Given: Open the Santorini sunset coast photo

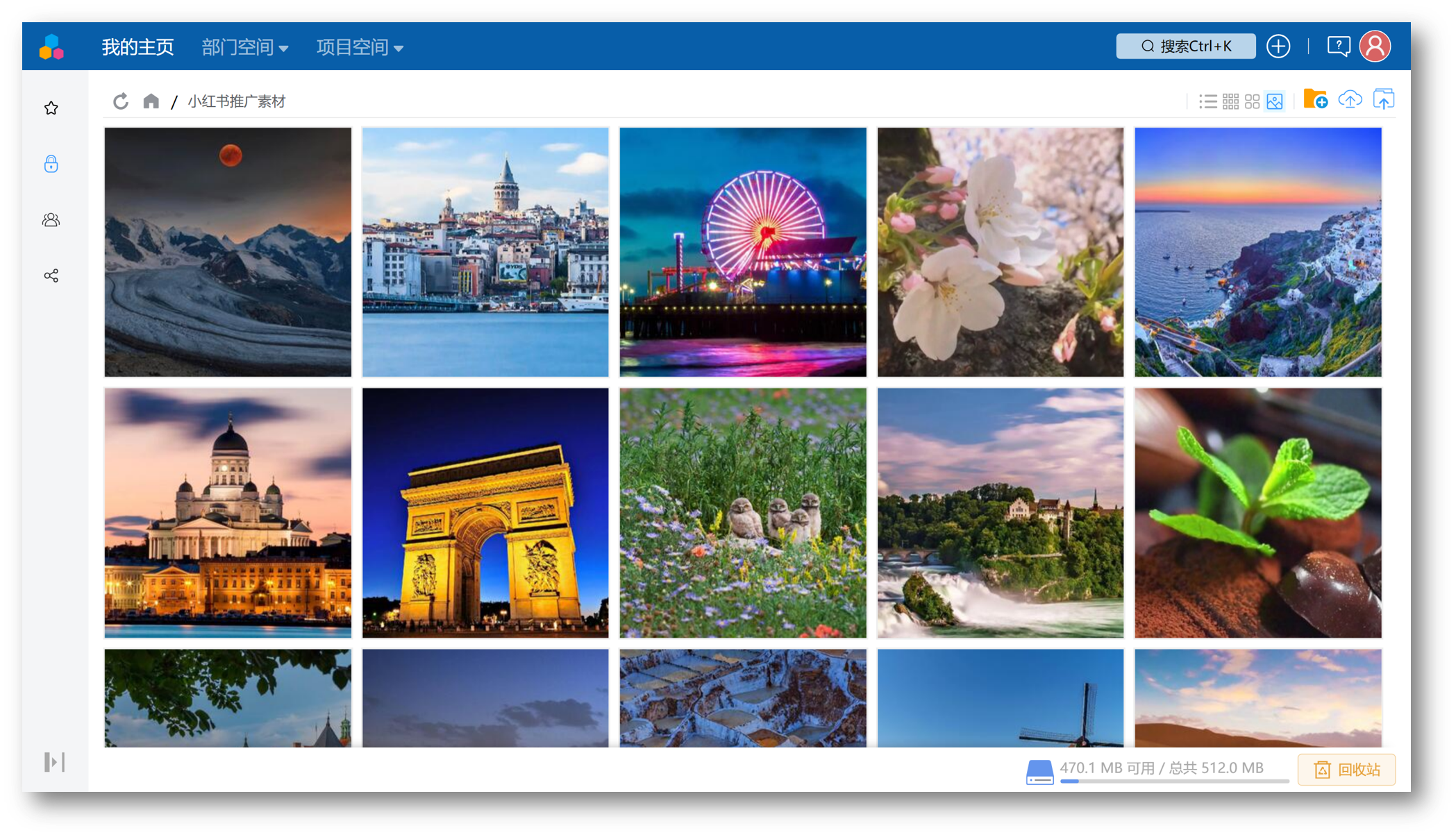Looking at the screenshot, I should coord(1258,252).
